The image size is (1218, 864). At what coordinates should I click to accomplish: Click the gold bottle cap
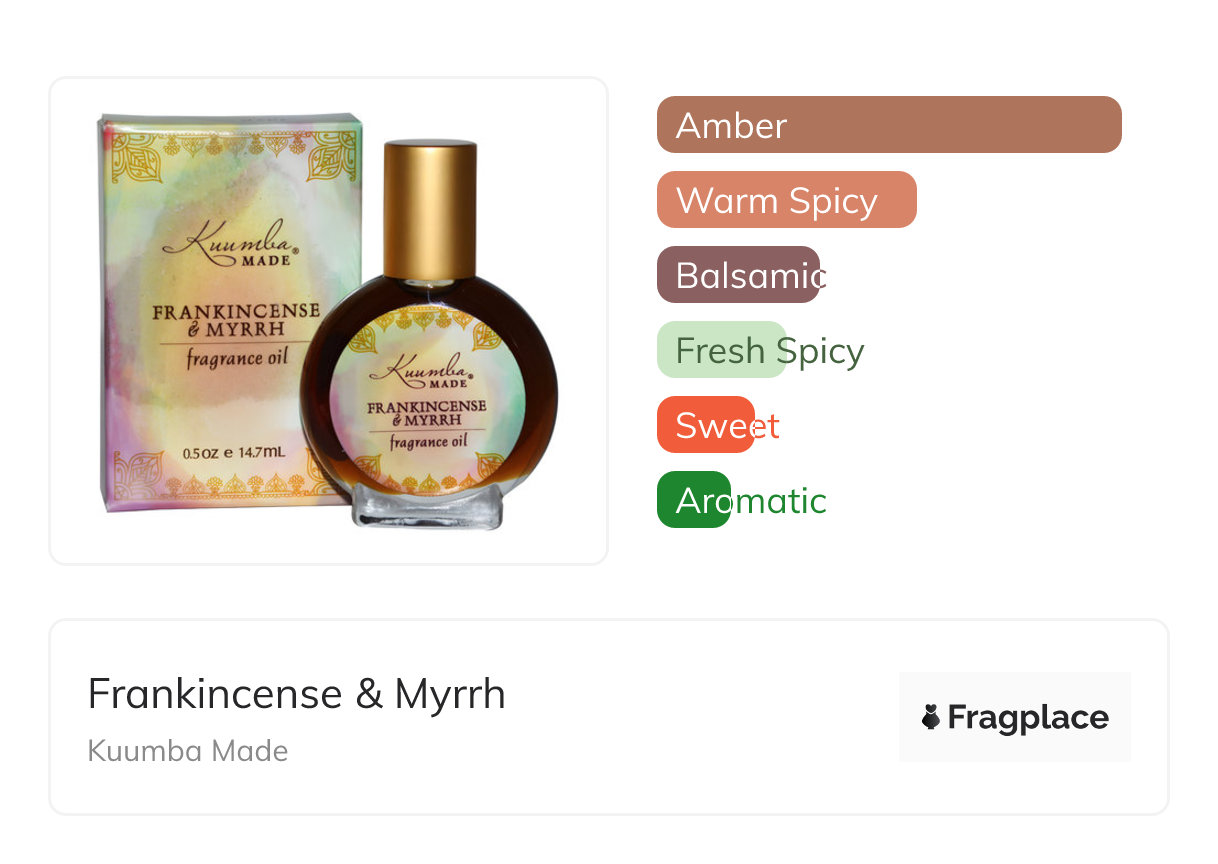point(430,208)
